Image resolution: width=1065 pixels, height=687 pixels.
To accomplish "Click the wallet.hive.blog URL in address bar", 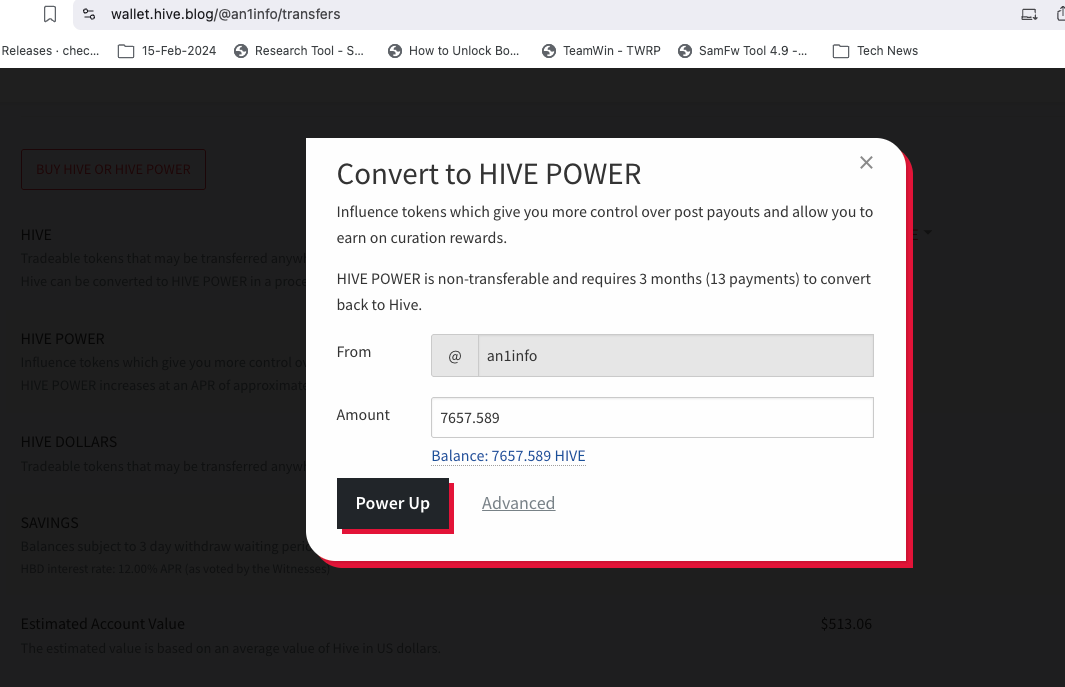I will (225, 14).
